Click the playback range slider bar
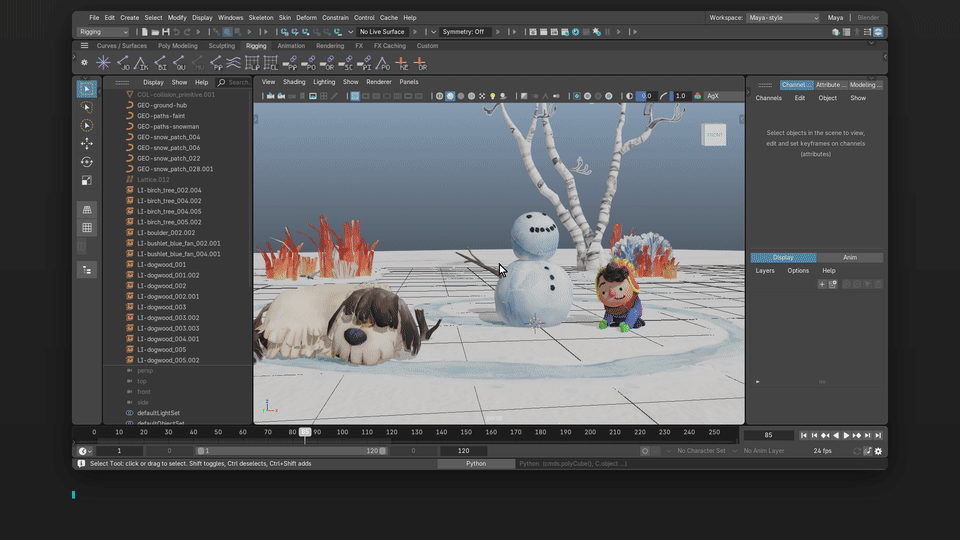This screenshot has height=540, width=960. tap(291, 451)
